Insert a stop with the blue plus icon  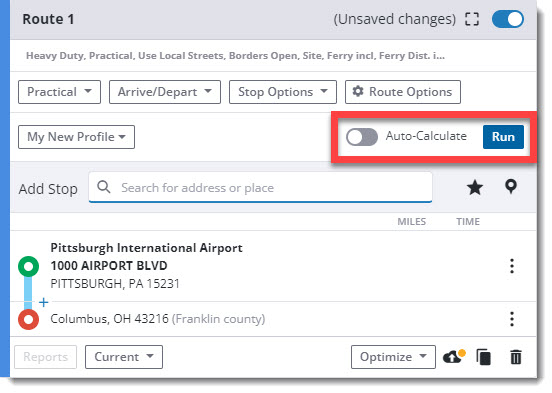tap(44, 302)
